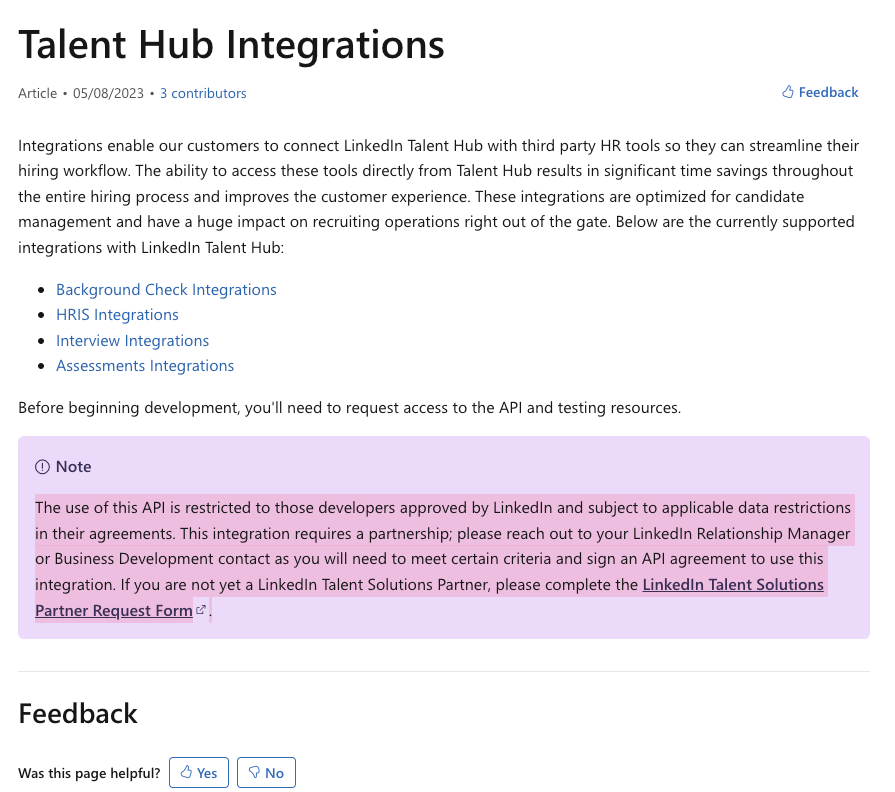Click the highlighted note text about API restrictions
This screenshot has height=792, width=895.
tap(443, 559)
